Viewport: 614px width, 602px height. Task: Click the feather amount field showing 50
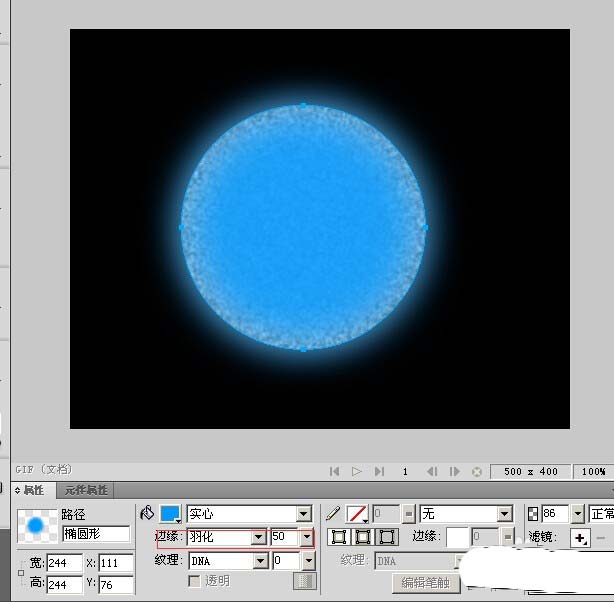(x=285, y=537)
